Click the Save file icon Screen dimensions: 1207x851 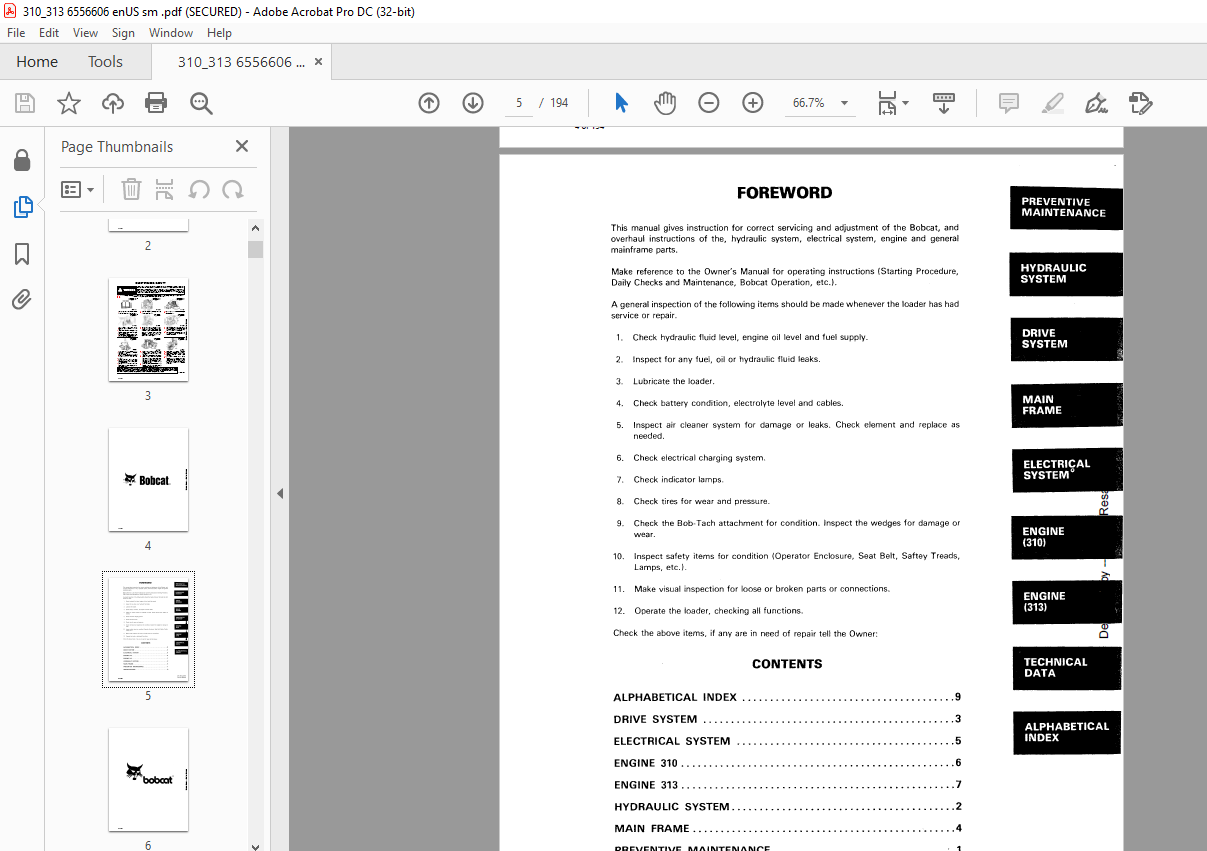point(25,103)
